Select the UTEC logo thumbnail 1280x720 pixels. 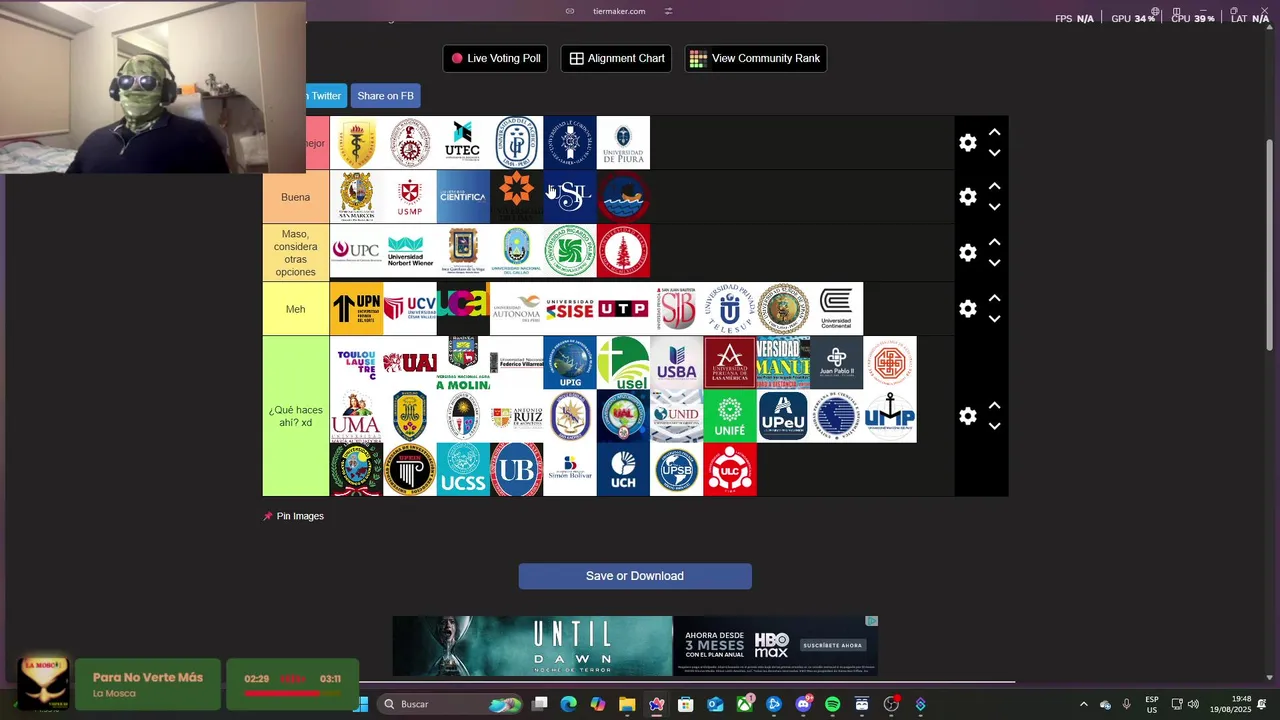(463, 143)
